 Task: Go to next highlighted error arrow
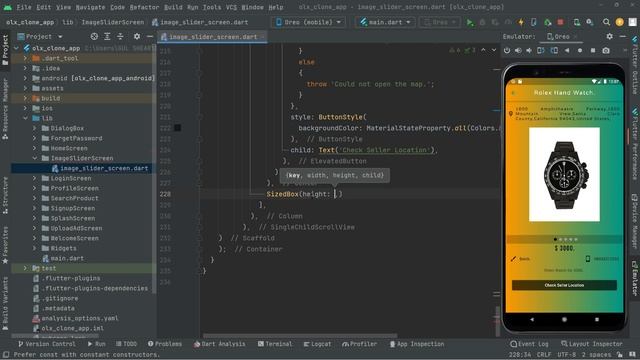(x=493, y=50)
